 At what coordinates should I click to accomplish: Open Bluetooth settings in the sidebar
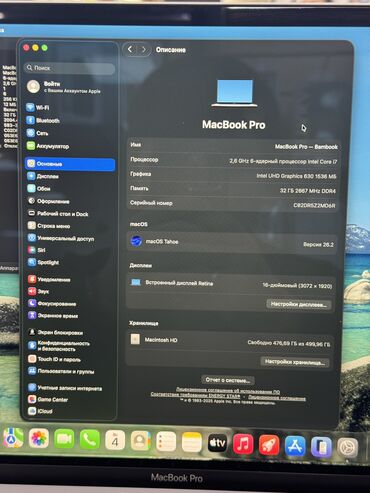[43, 120]
